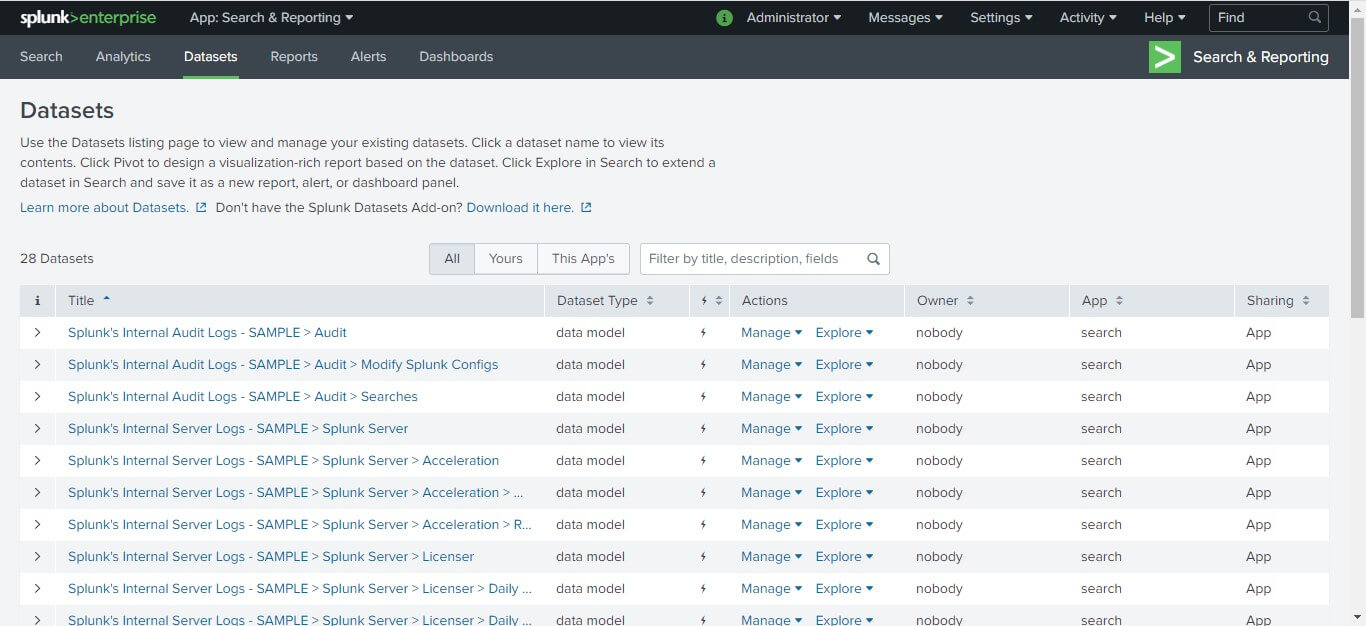Select the Yours filter toggle
This screenshot has width=1366, height=626.
506,259
